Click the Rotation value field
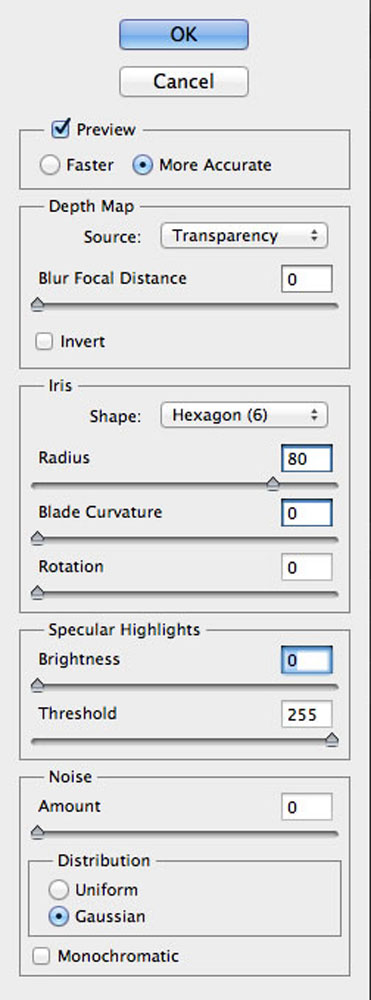 pos(307,567)
